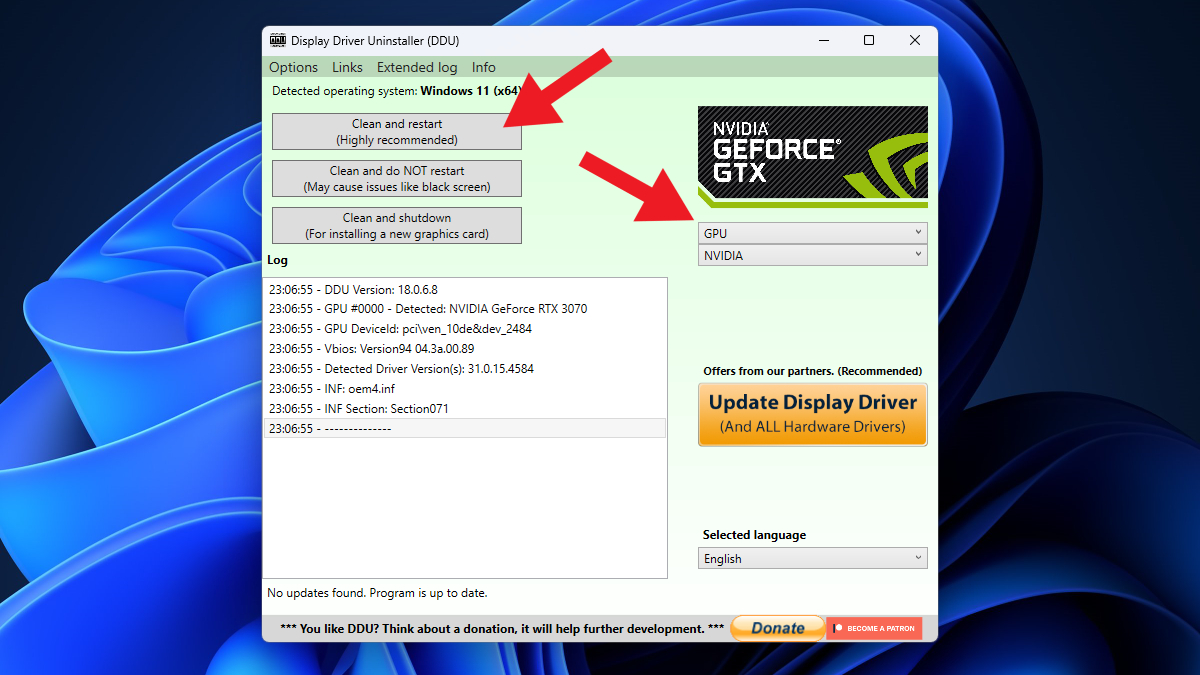Click the Patreon icon on Become a Patron
This screenshot has height=675, width=1200.
pos(836,628)
